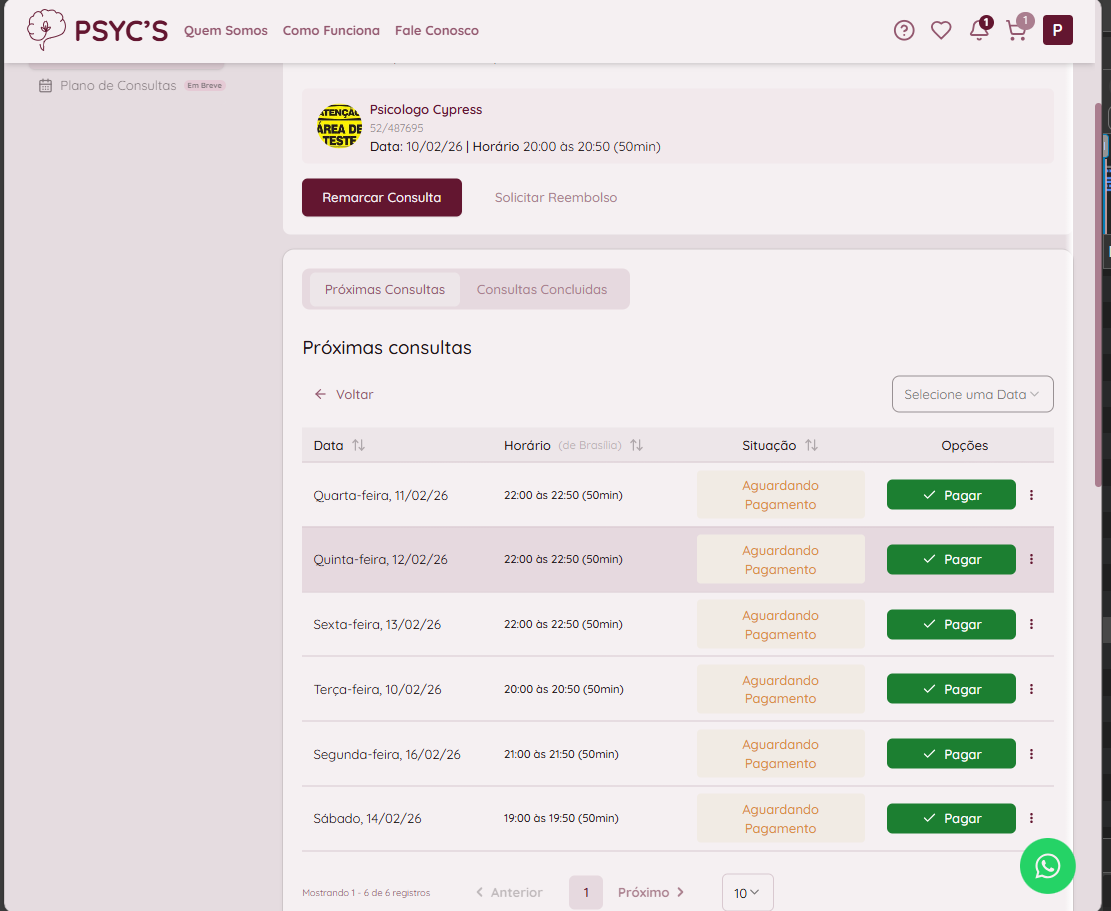This screenshot has height=911, width=1111.
Task: Click the Solicitar Reembolso link
Action: [556, 198]
